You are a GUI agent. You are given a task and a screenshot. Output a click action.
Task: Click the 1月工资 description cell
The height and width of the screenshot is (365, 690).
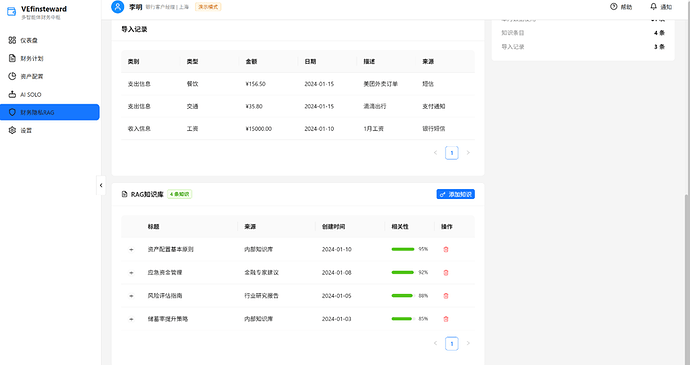[374, 129]
